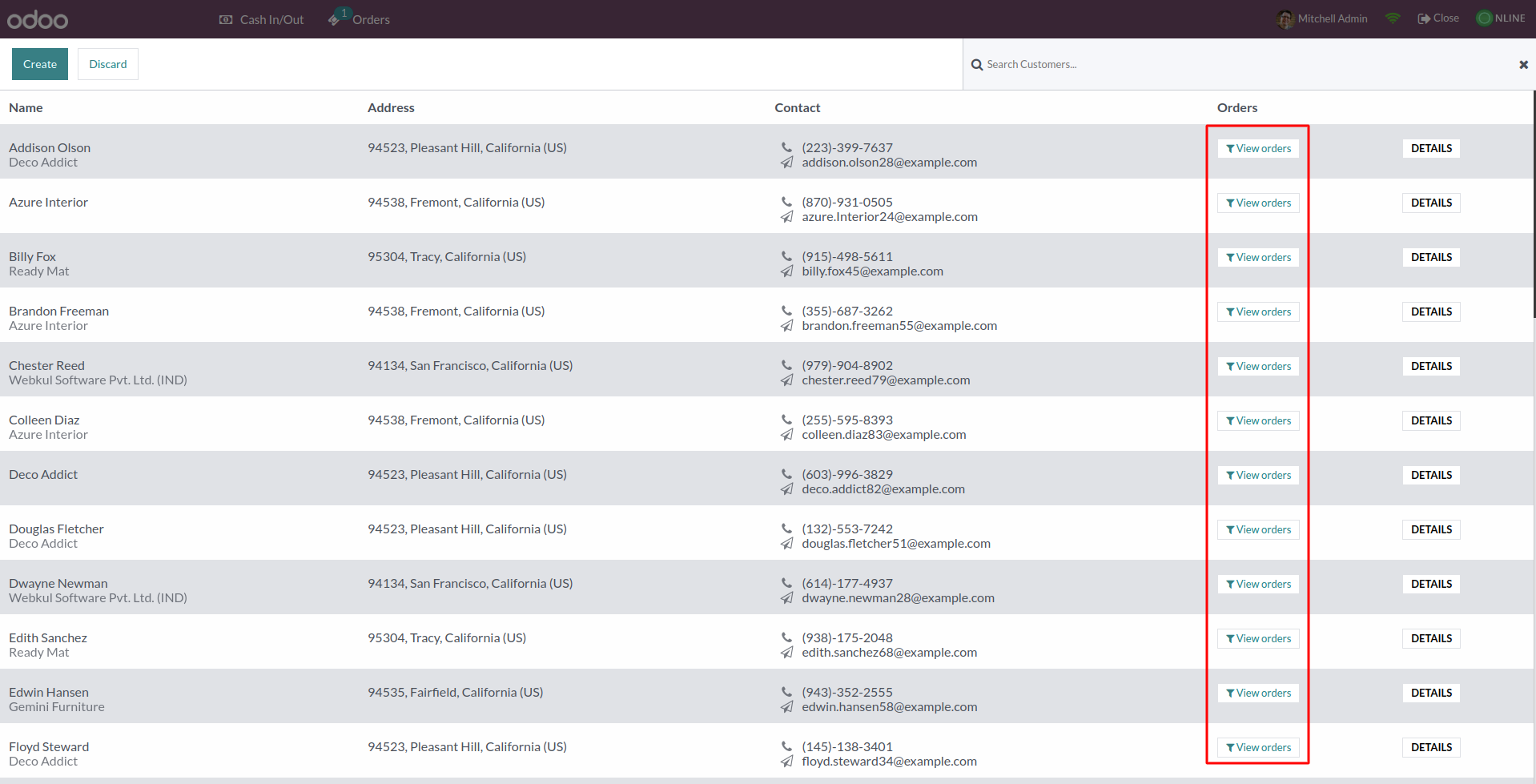The height and width of the screenshot is (784, 1536).
Task: Open details for Addison Olson
Action: [x=1431, y=148]
